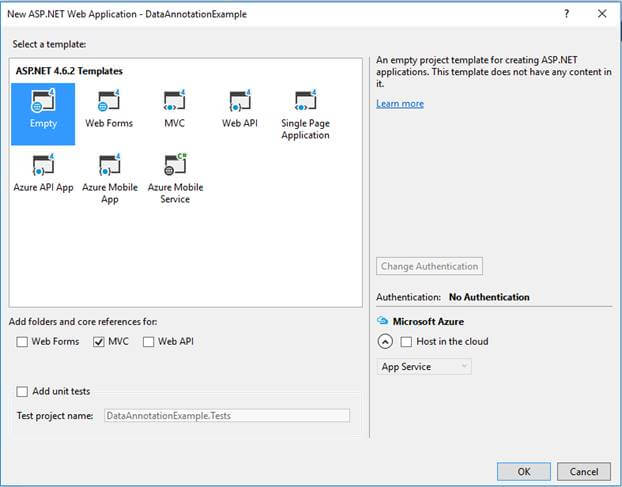Click the empty project template description text
The height and width of the screenshot is (487, 622).
(x=493, y=72)
